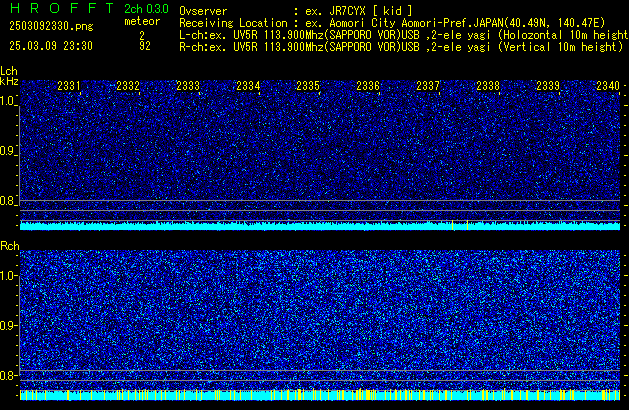
Task: Select the value 92 under meteor
Action: click(x=145, y=46)
